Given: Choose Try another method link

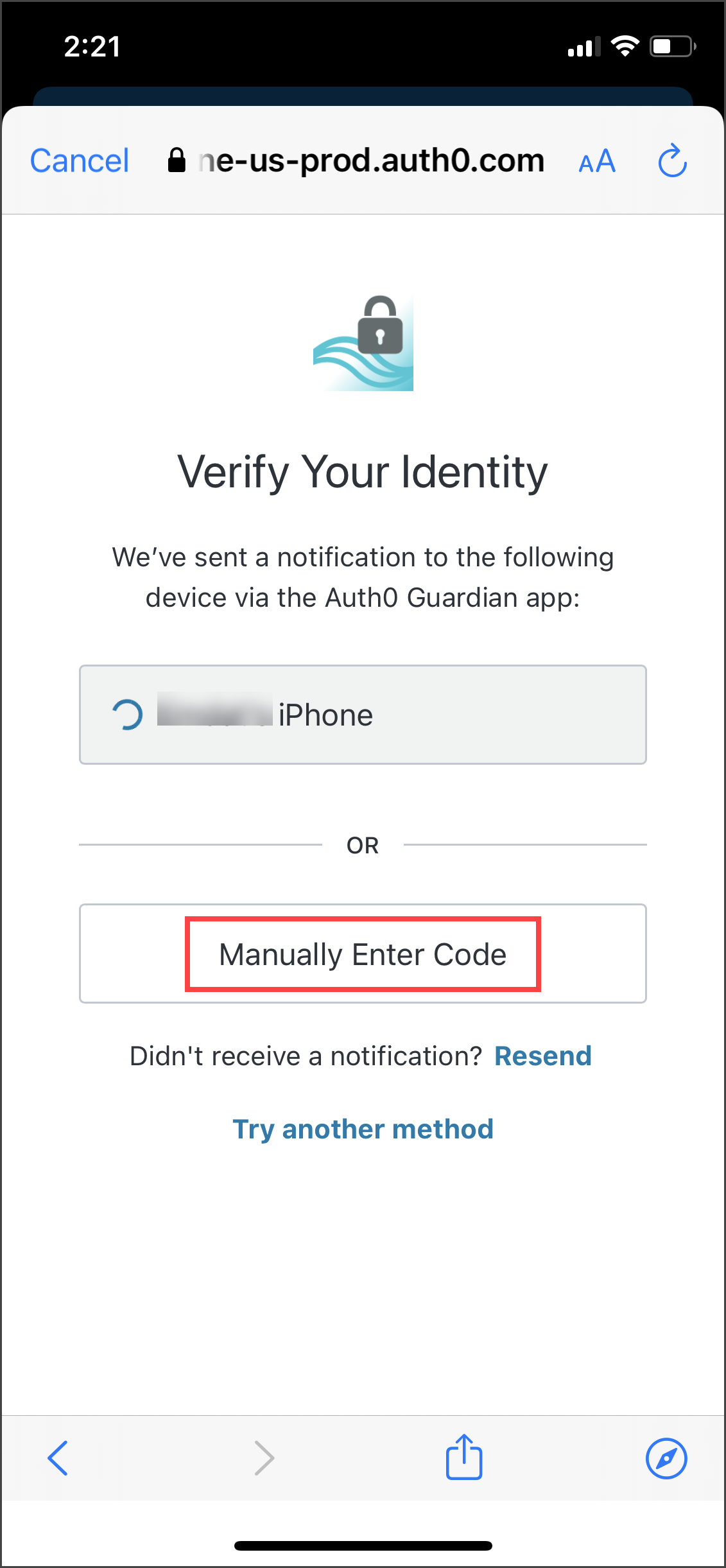Looking at the screenshot, I should point(363,1129).
